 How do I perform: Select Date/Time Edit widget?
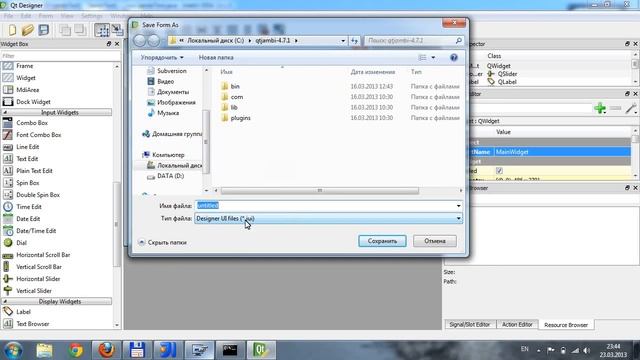[x=36, y=231]
